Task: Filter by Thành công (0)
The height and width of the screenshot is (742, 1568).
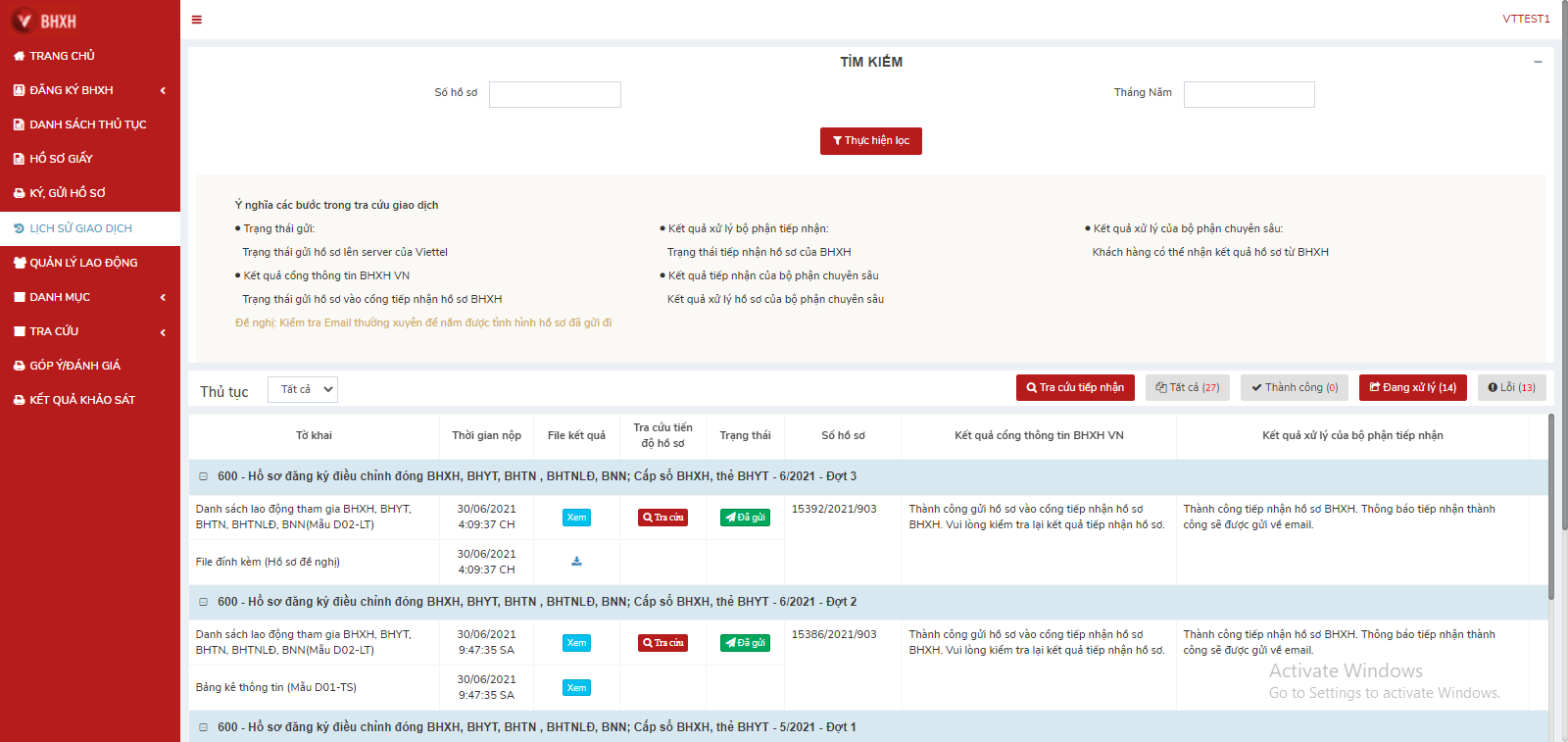Action: tap(1295, 387)
